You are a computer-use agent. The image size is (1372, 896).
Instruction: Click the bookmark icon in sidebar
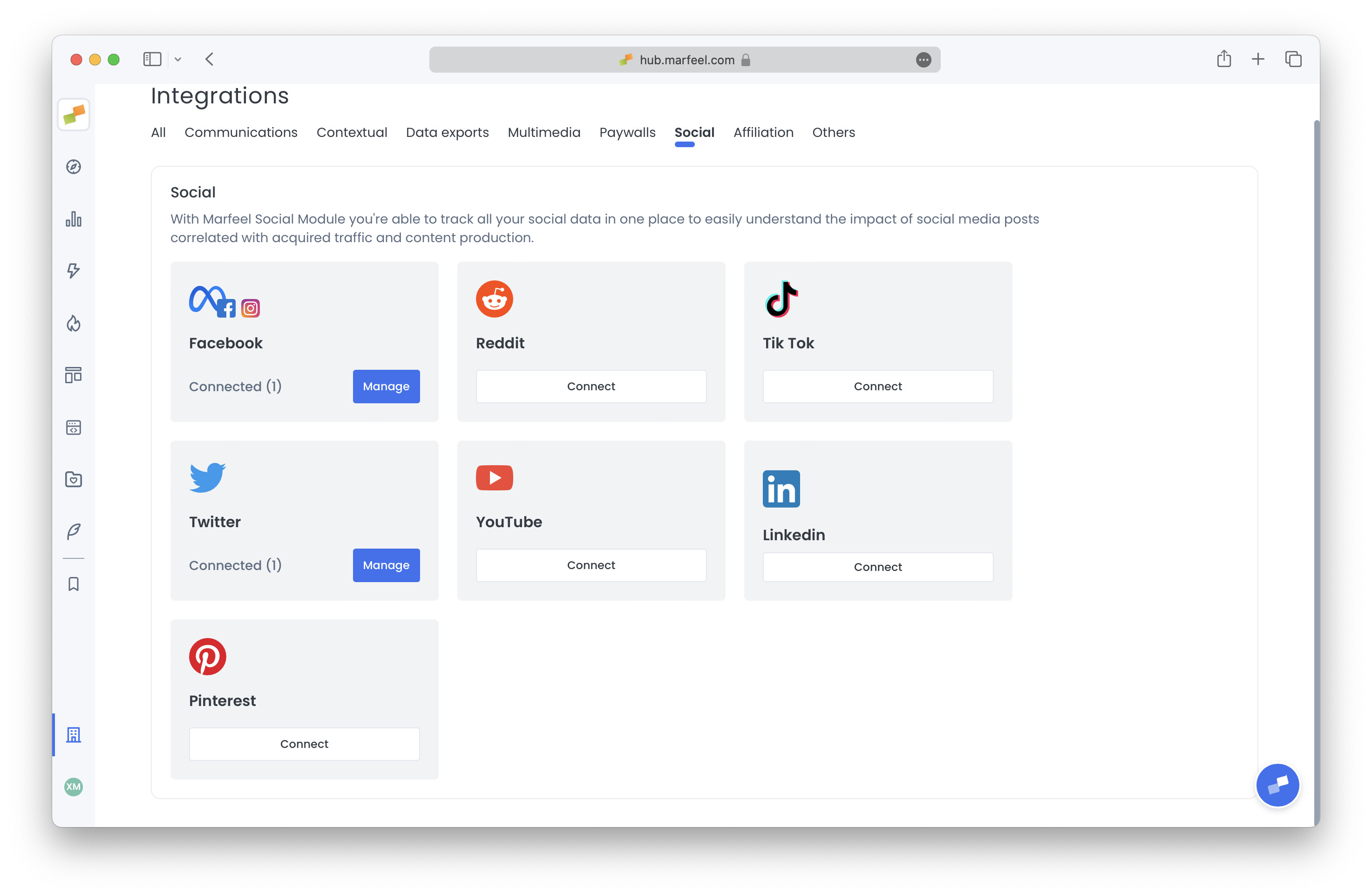(73, 584)
